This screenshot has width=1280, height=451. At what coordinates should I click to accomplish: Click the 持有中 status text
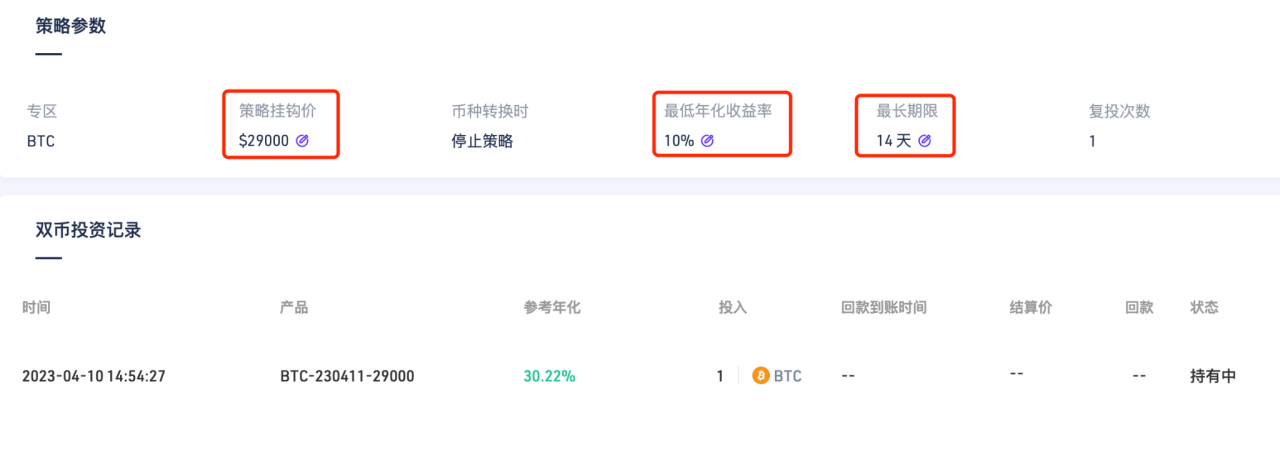(1213, 377)
